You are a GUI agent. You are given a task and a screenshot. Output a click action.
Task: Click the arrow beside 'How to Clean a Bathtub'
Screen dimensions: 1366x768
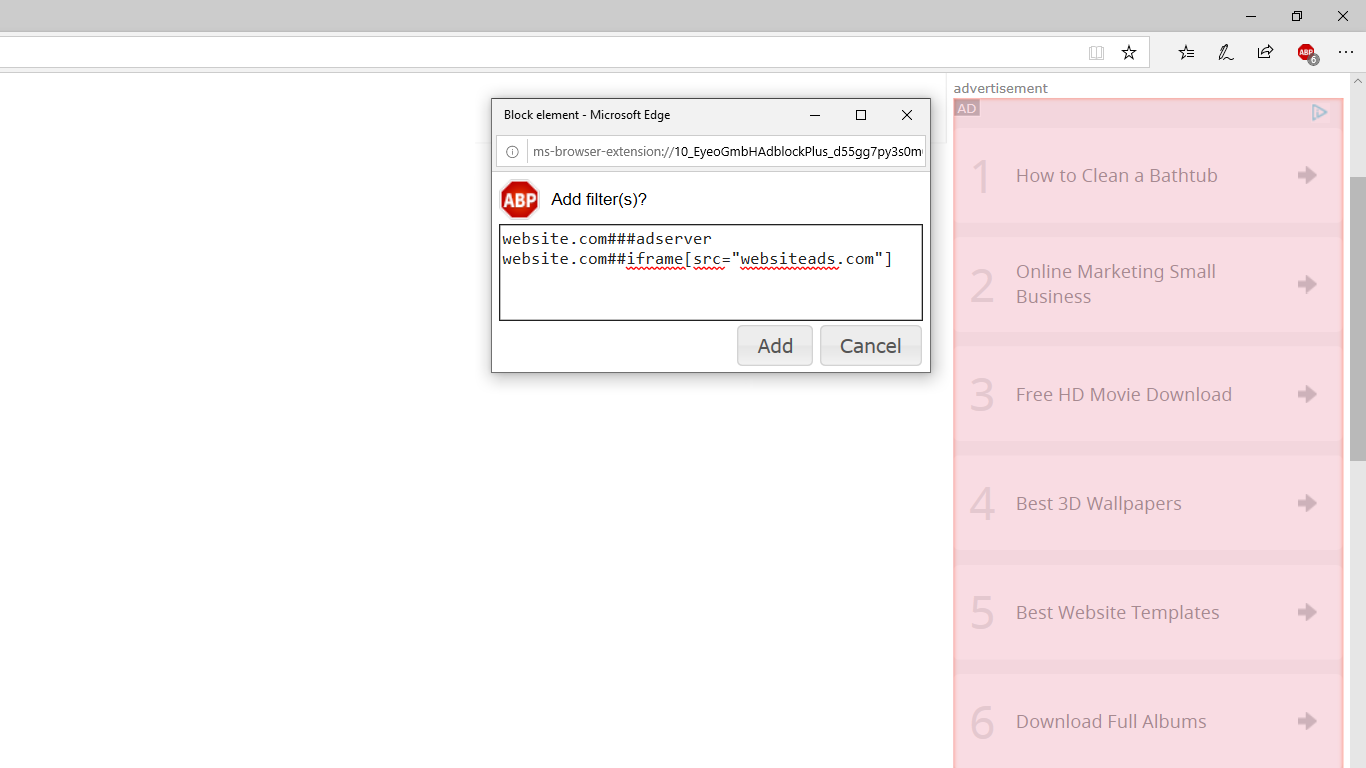[x=1307, y=175]
